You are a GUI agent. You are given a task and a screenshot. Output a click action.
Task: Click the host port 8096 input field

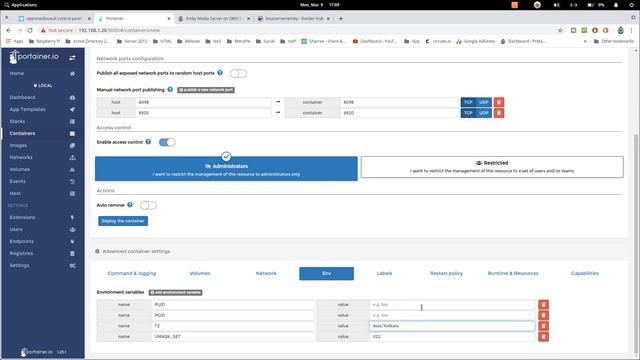pyautogui.click(x=203, y=102)
